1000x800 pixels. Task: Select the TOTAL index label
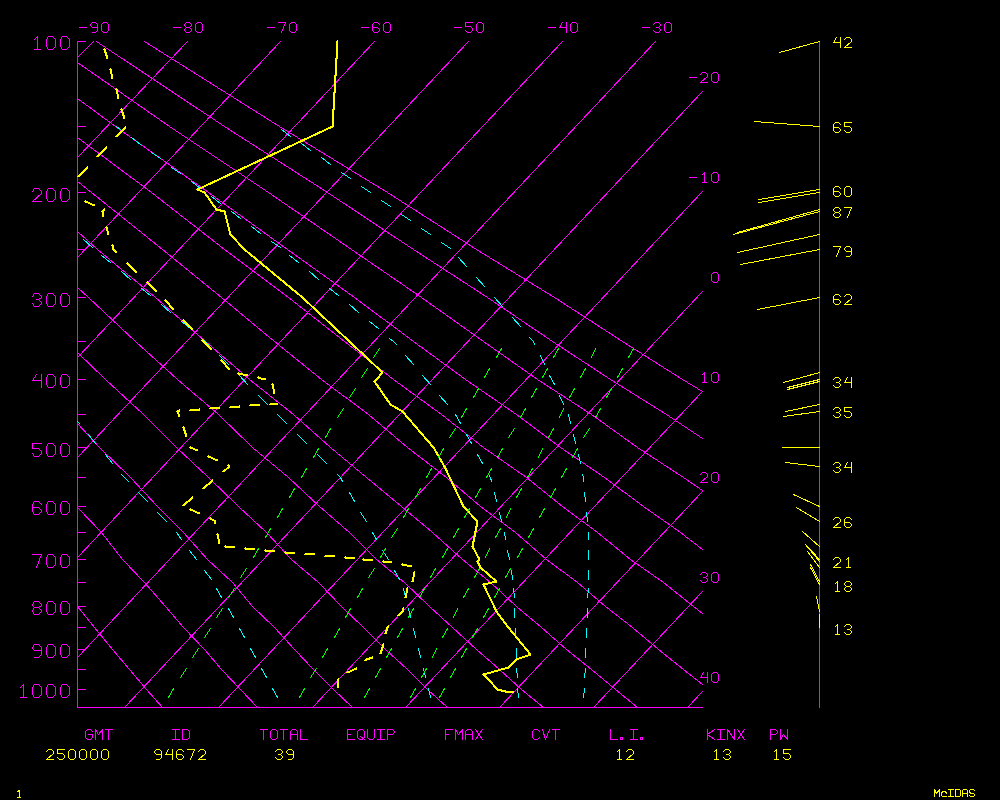click(284, 735)
